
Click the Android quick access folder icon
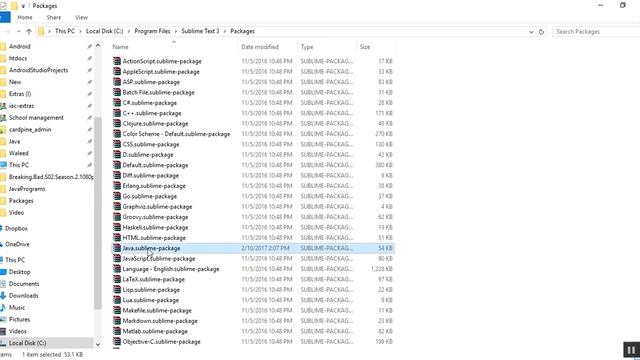click(3, 47)
